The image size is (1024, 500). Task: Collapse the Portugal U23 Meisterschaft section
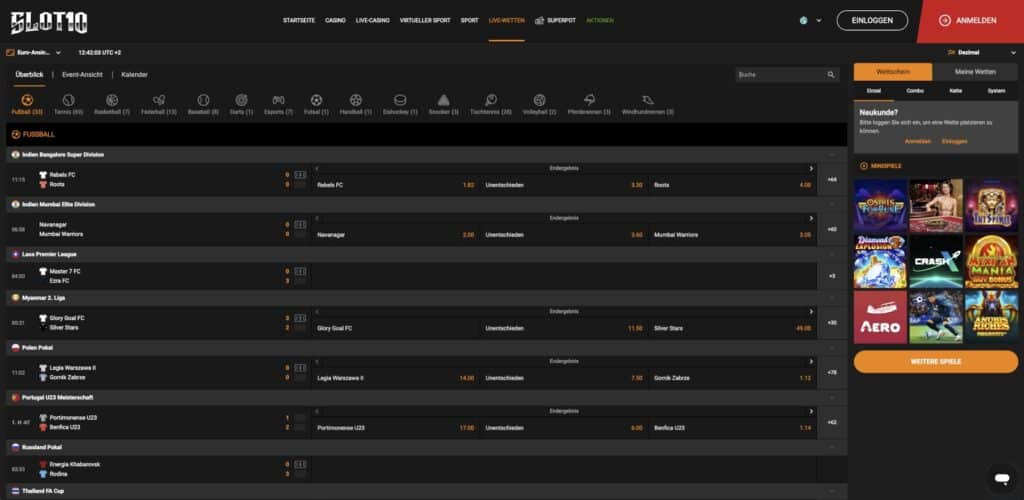[832, 397]
